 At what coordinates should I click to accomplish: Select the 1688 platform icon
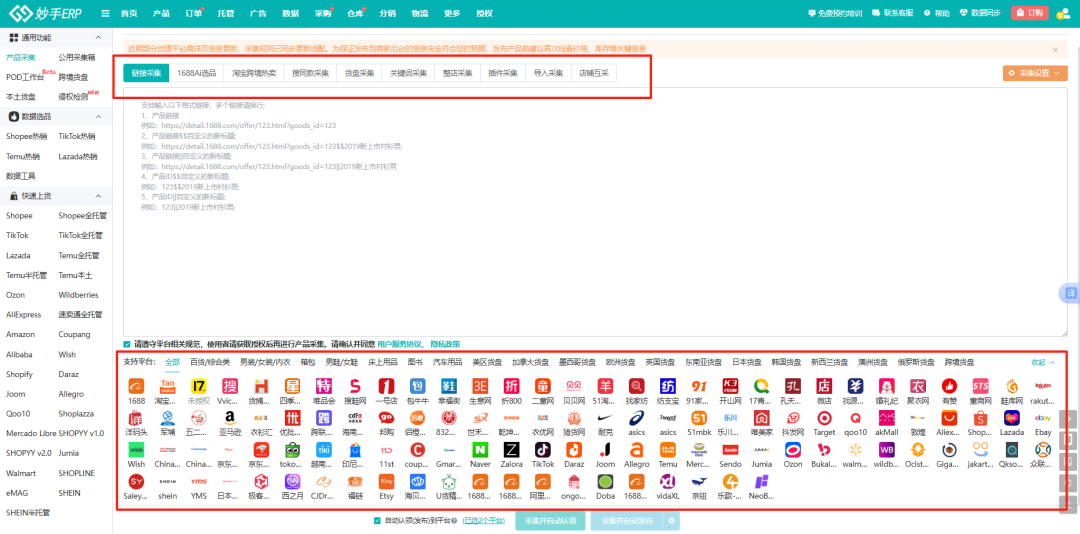point(136,385)
